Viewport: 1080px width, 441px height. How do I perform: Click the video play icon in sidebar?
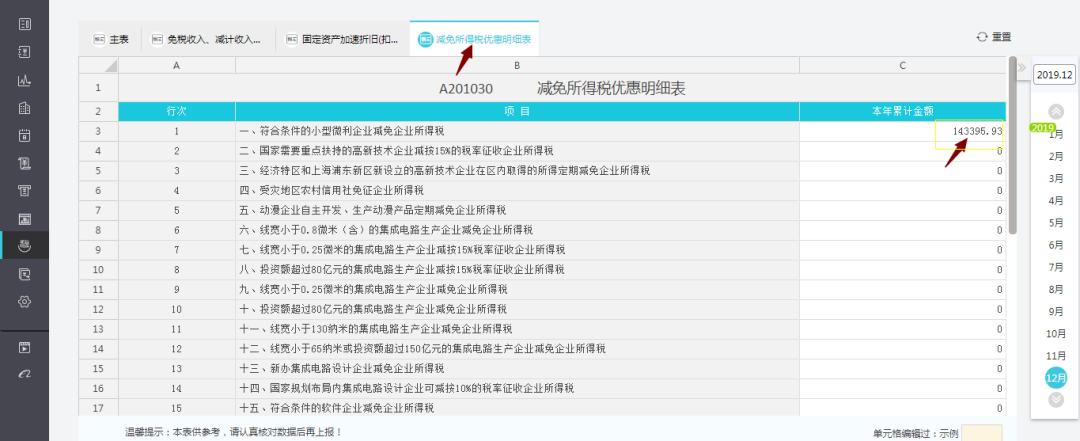pos(25,347)
